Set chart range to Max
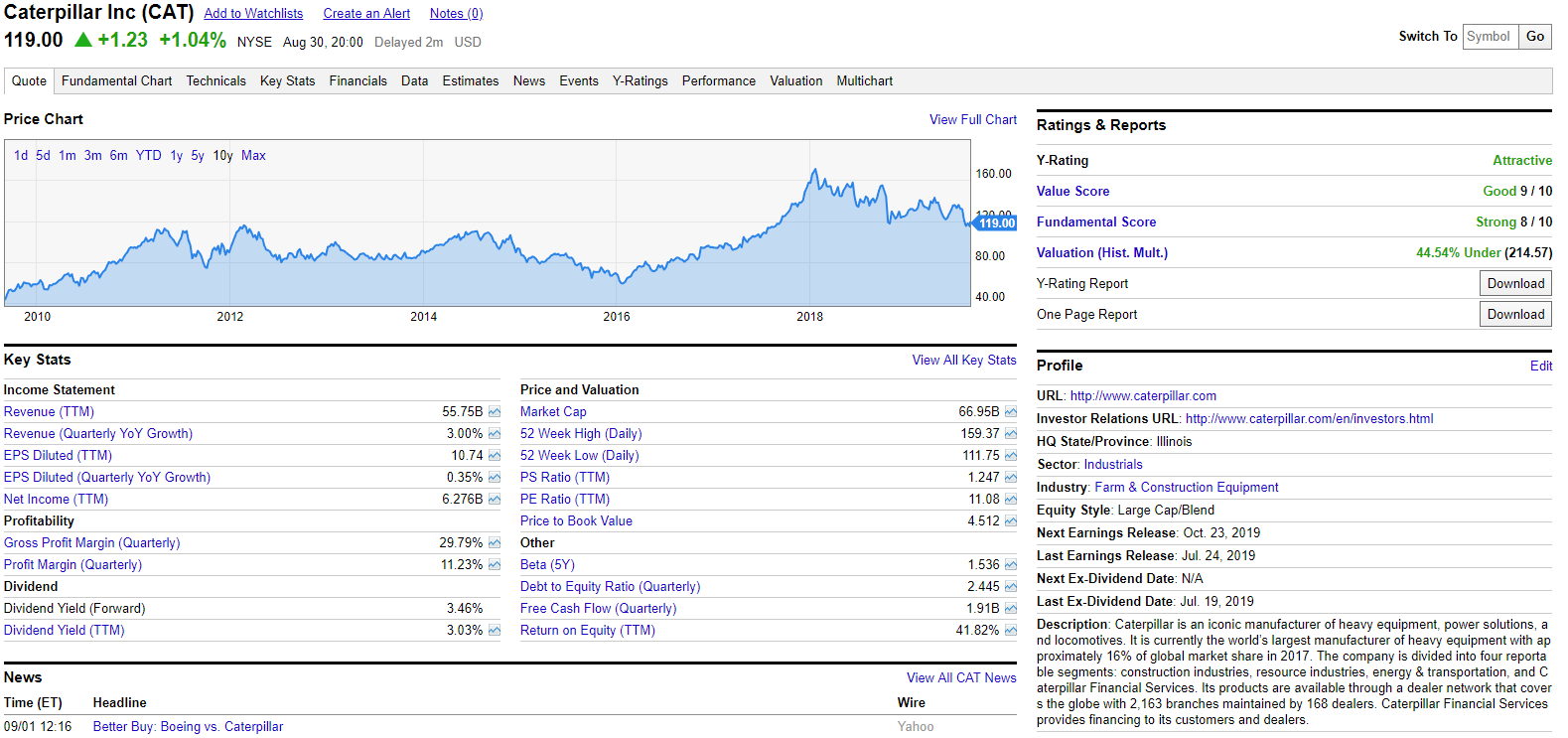The width and height of the screenshot is (1568, 738). [253, 155]
